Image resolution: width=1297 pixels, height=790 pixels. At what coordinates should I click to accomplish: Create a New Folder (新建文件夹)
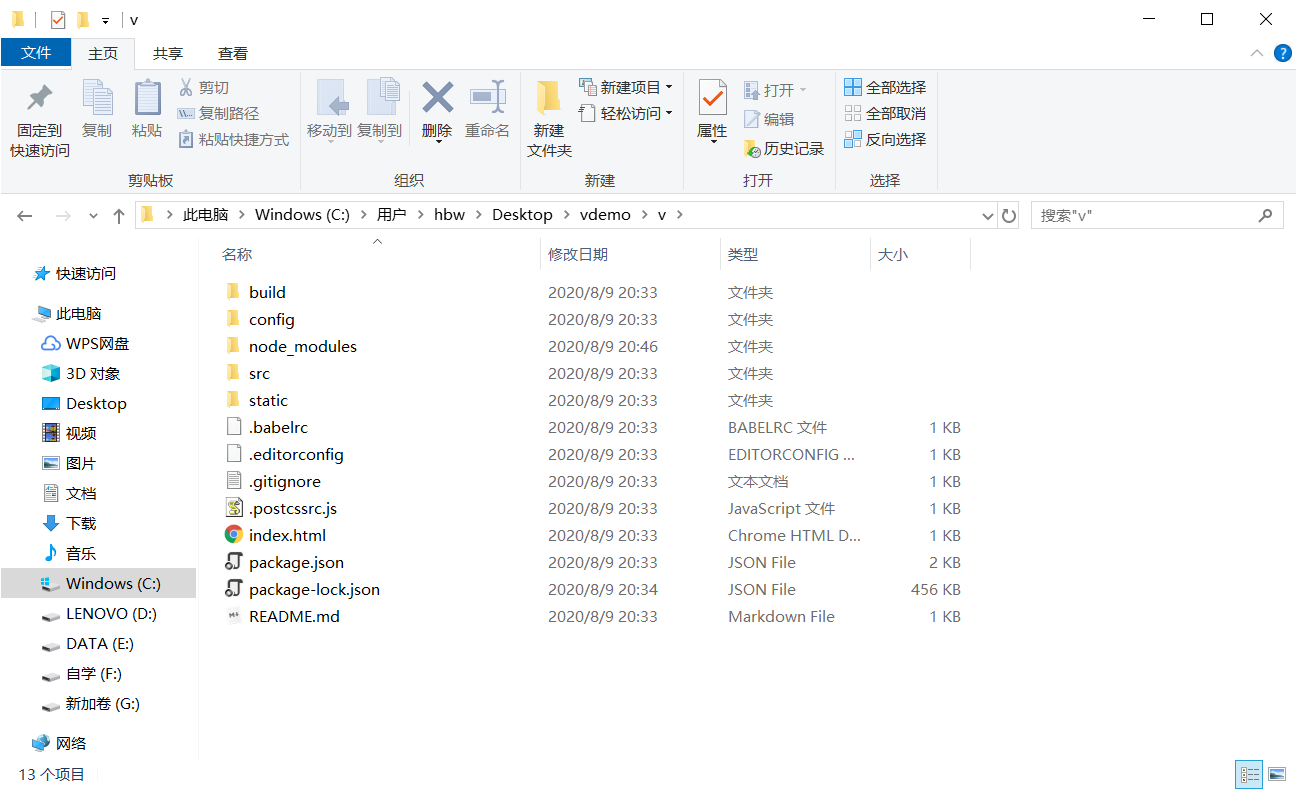coord(549,118)
